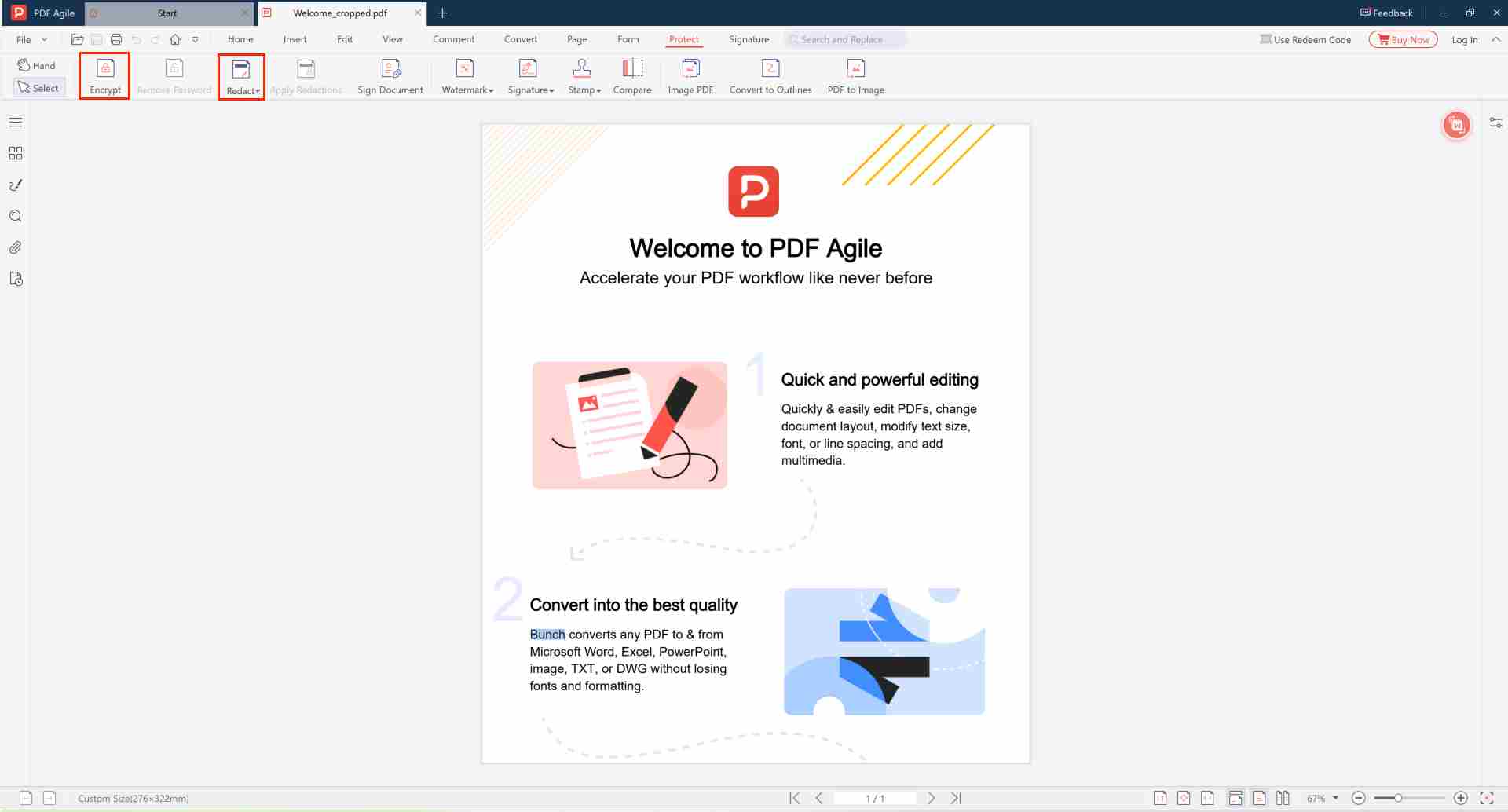Close the Welcome_cropped.pdf tab
Viewport: 1508px width, 812px height.
(418, 13)
